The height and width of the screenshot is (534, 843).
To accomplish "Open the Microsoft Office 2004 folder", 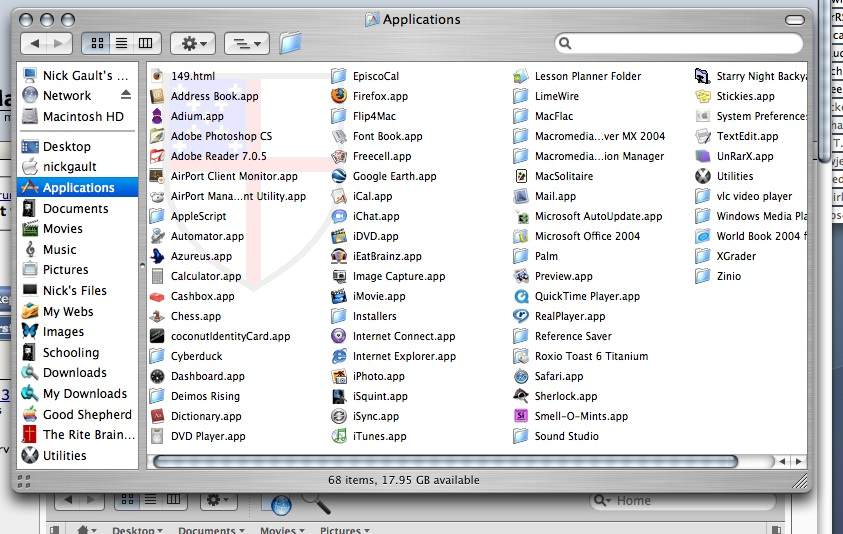I will pos(577,236).
